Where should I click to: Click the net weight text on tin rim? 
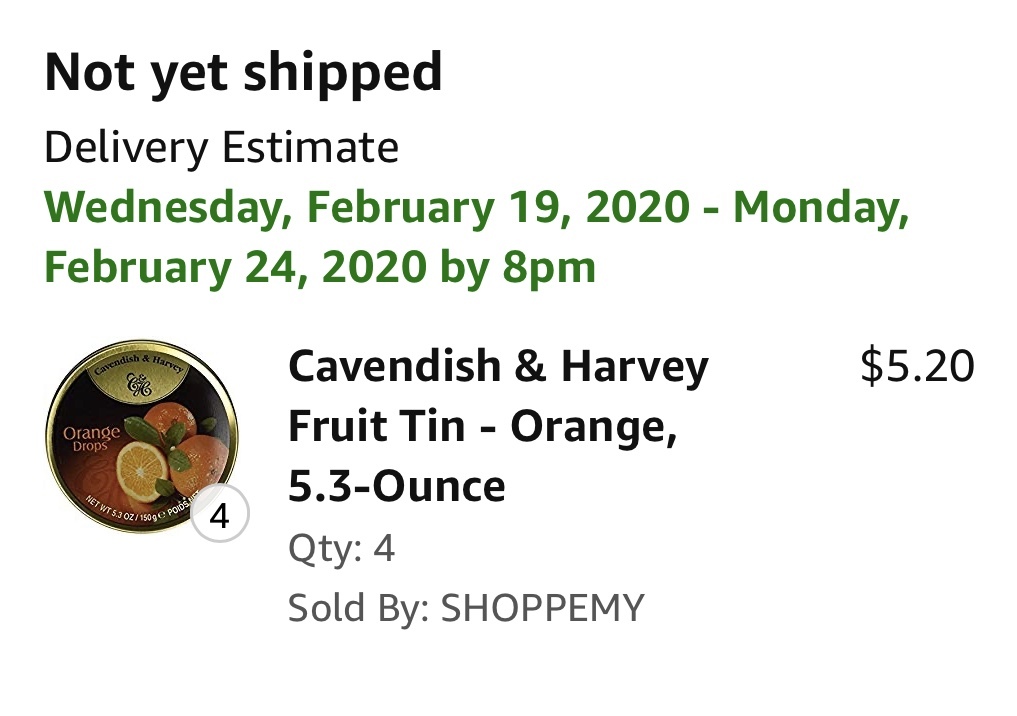pyautogui.click(x=120, y=513)
